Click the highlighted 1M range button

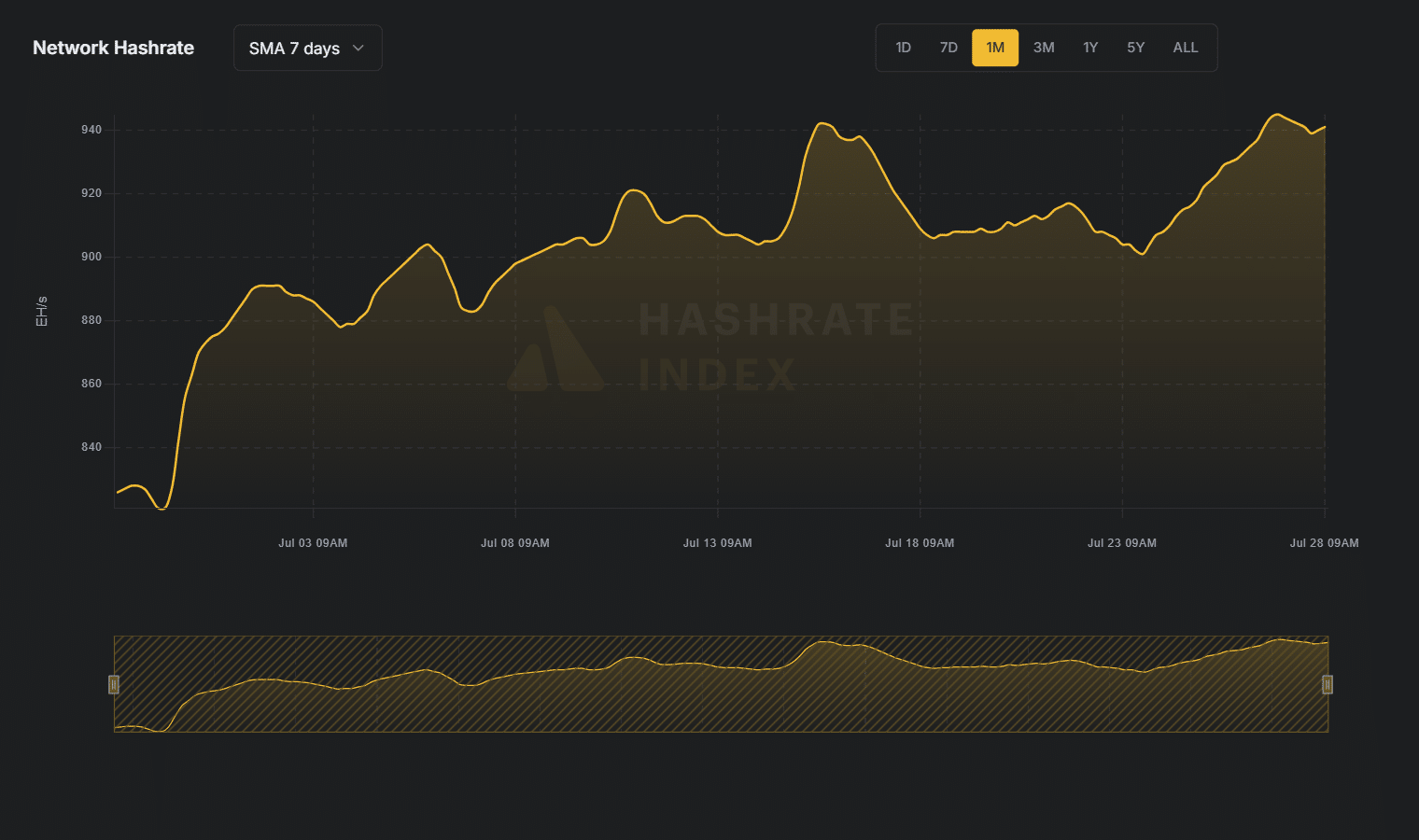point(995,48)
